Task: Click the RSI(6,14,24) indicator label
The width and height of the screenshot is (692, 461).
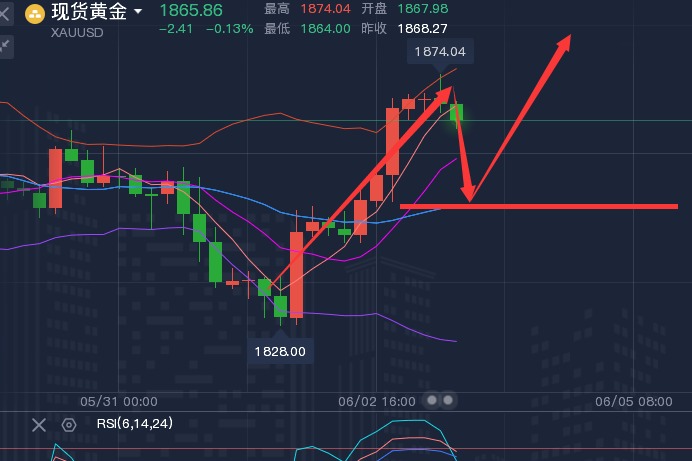Action: (x=134, y=424)
